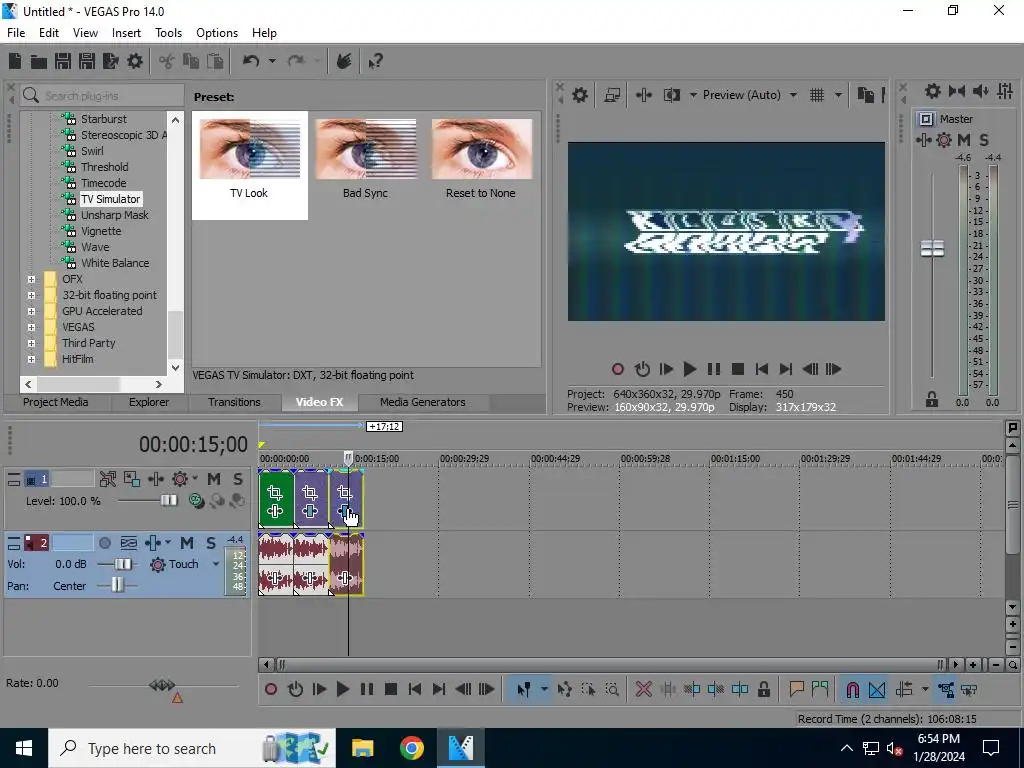The width and height of the screenshot is (1024, 768).
Task: Open Video Preview project properties gear
Action: 580,95
